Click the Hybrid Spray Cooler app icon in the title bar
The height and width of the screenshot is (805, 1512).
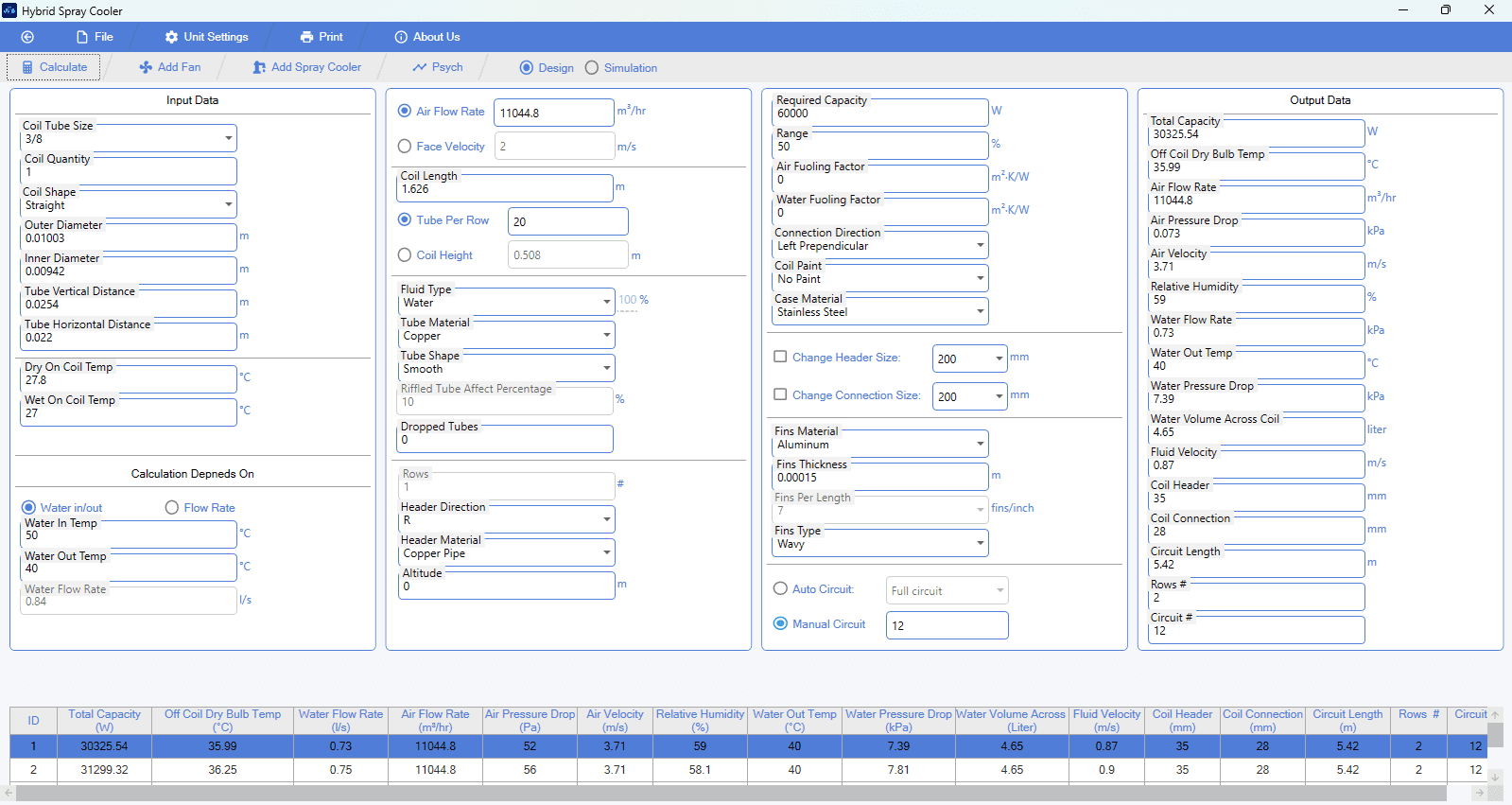9,10
